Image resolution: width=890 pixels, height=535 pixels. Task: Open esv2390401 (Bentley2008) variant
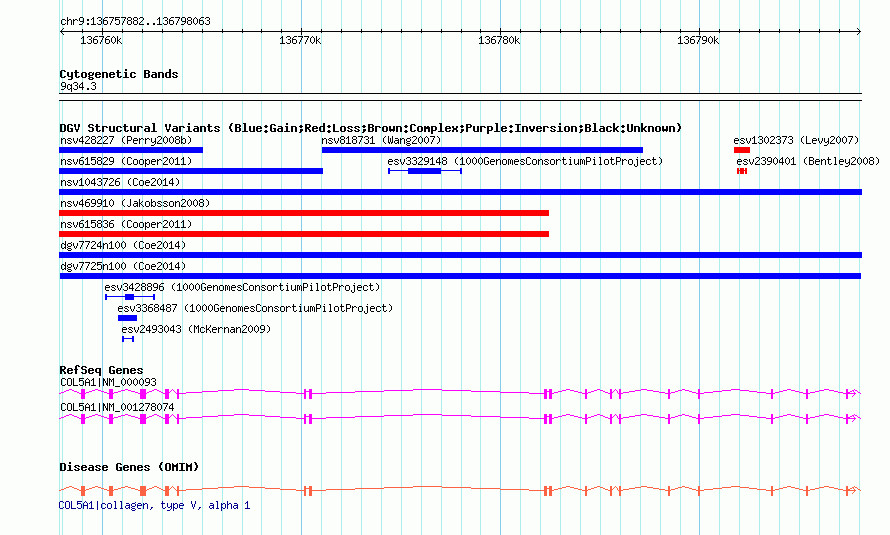(x=808, y=161)
